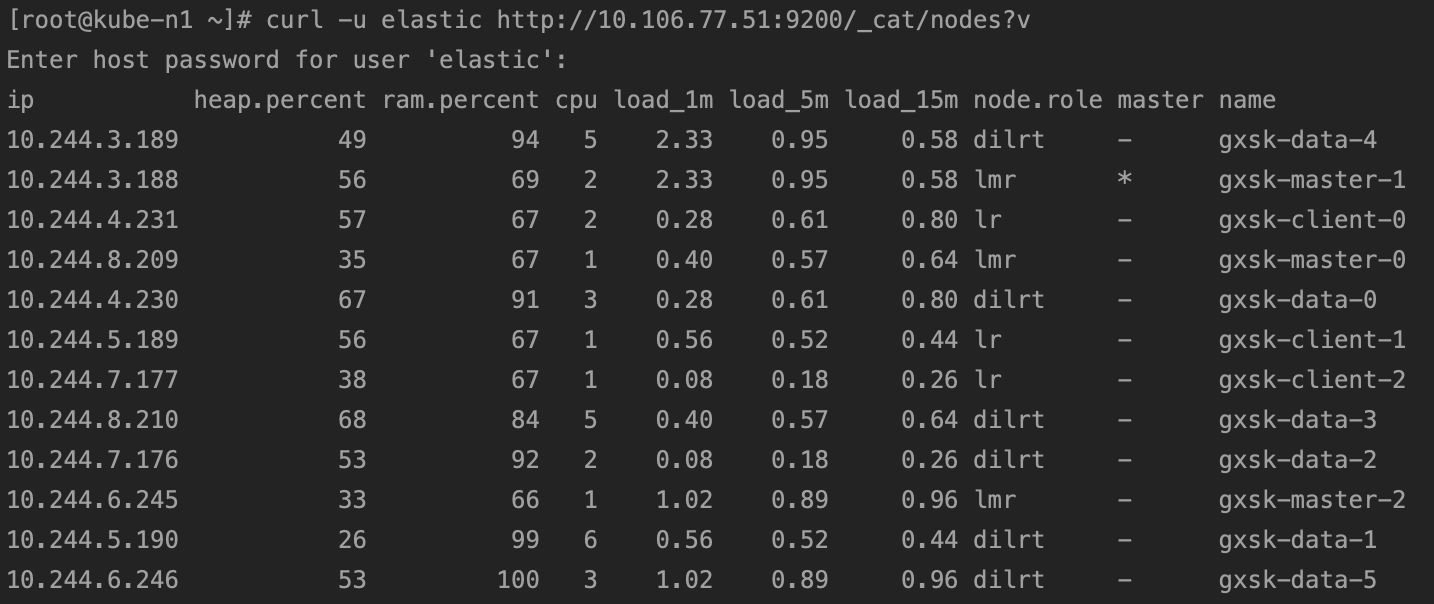Click node name gxsk-client-0
The height and width of the screenshot is (604, 1434).
pos(1312,220)
